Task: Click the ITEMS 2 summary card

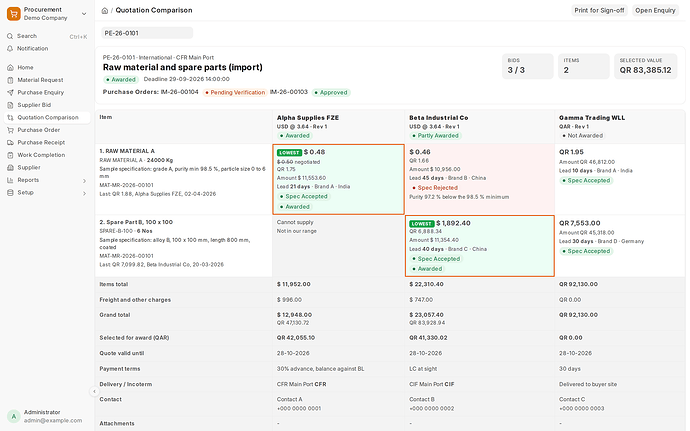Action: (584, 66)
